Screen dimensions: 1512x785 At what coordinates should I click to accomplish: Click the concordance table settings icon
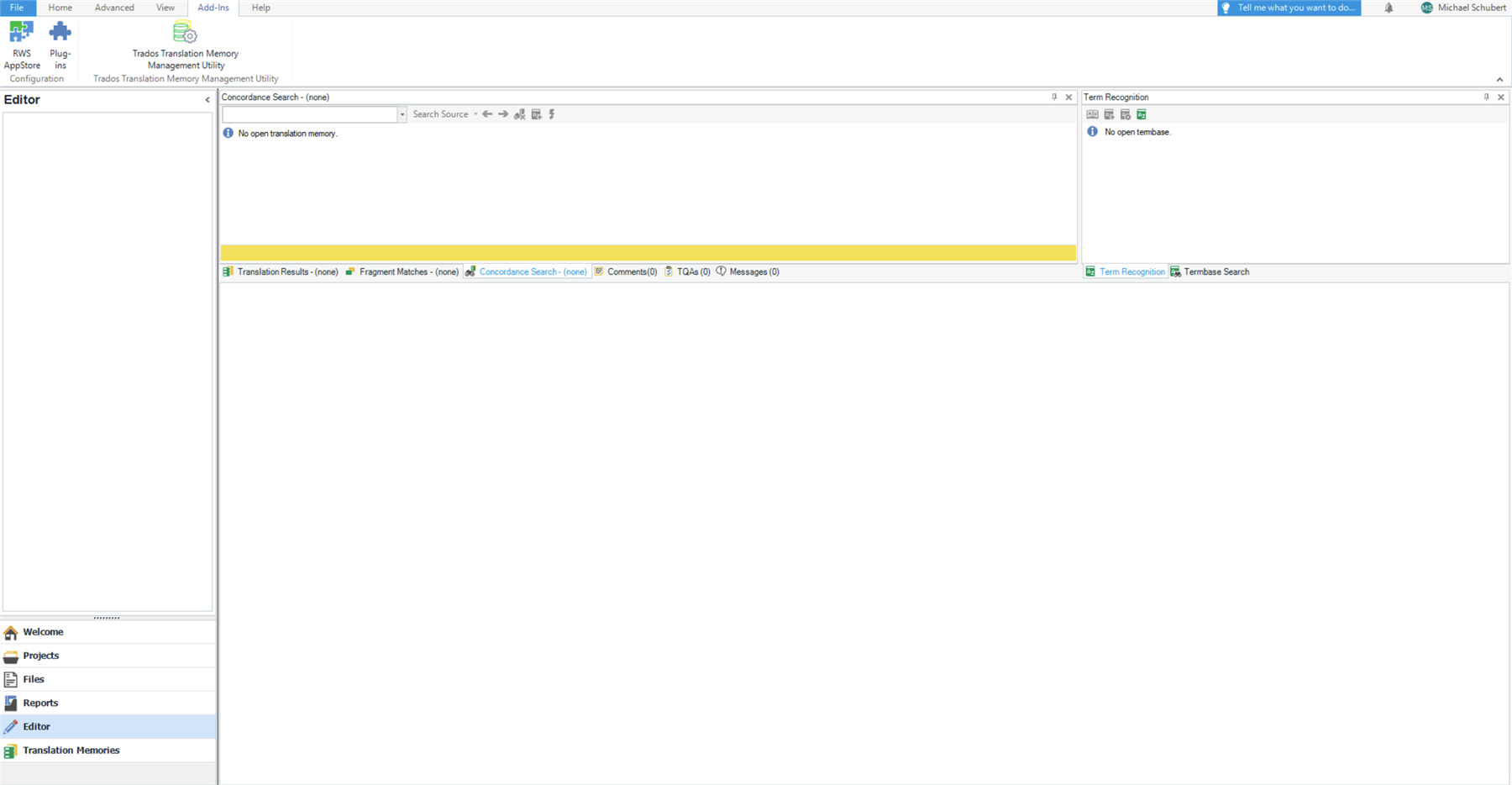[537, 114]
